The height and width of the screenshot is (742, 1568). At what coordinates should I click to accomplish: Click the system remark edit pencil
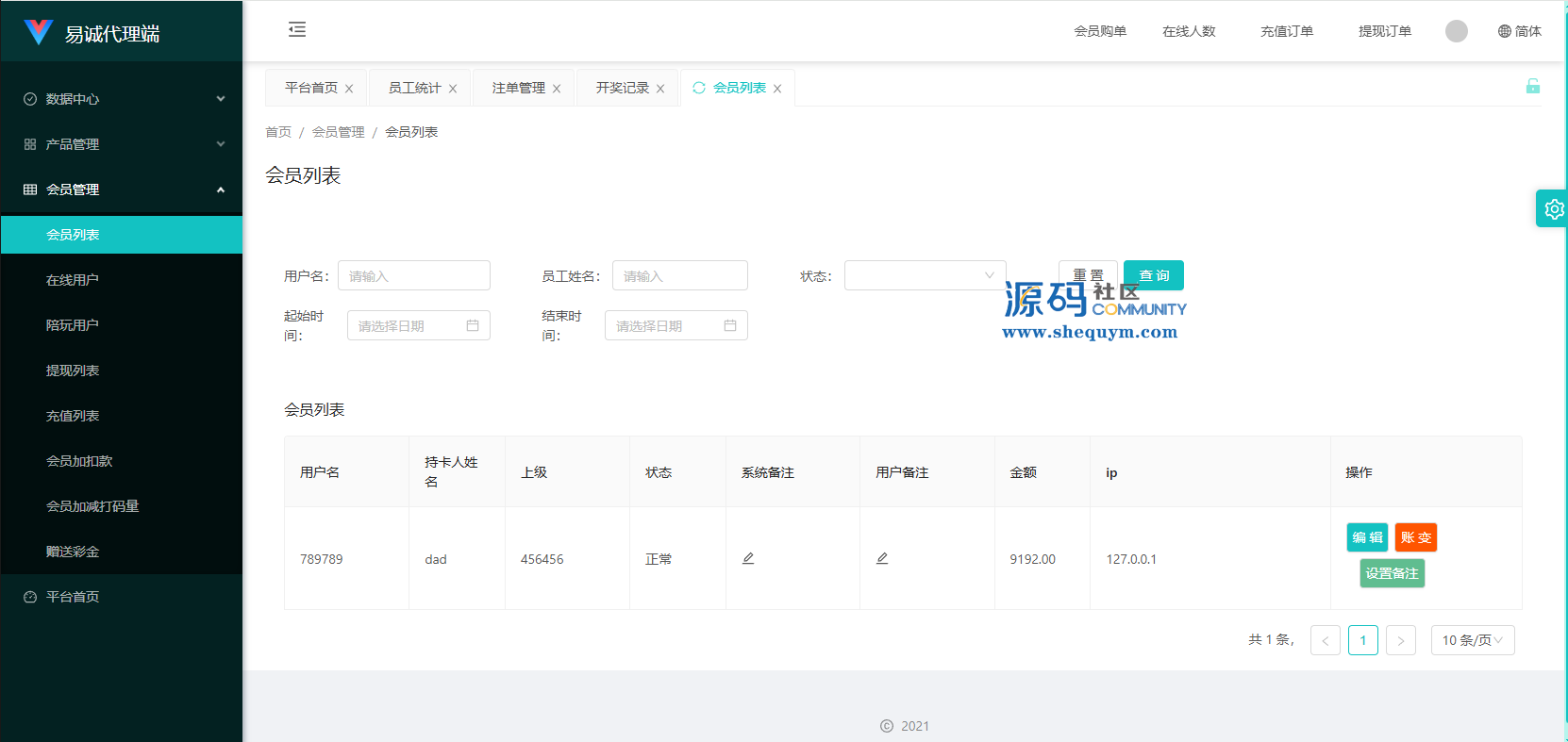coord(748,559)
